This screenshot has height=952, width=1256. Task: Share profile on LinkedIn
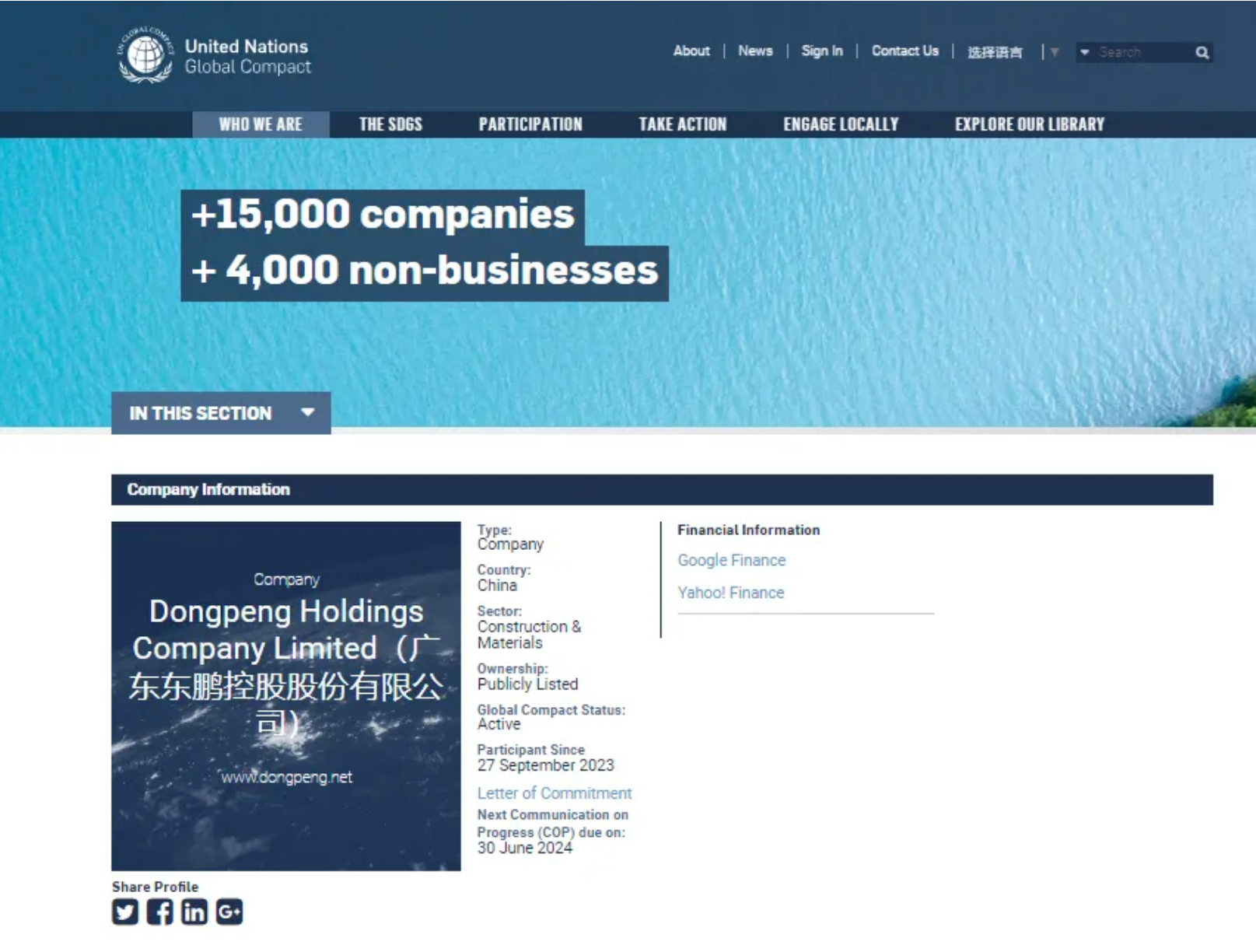194,912
